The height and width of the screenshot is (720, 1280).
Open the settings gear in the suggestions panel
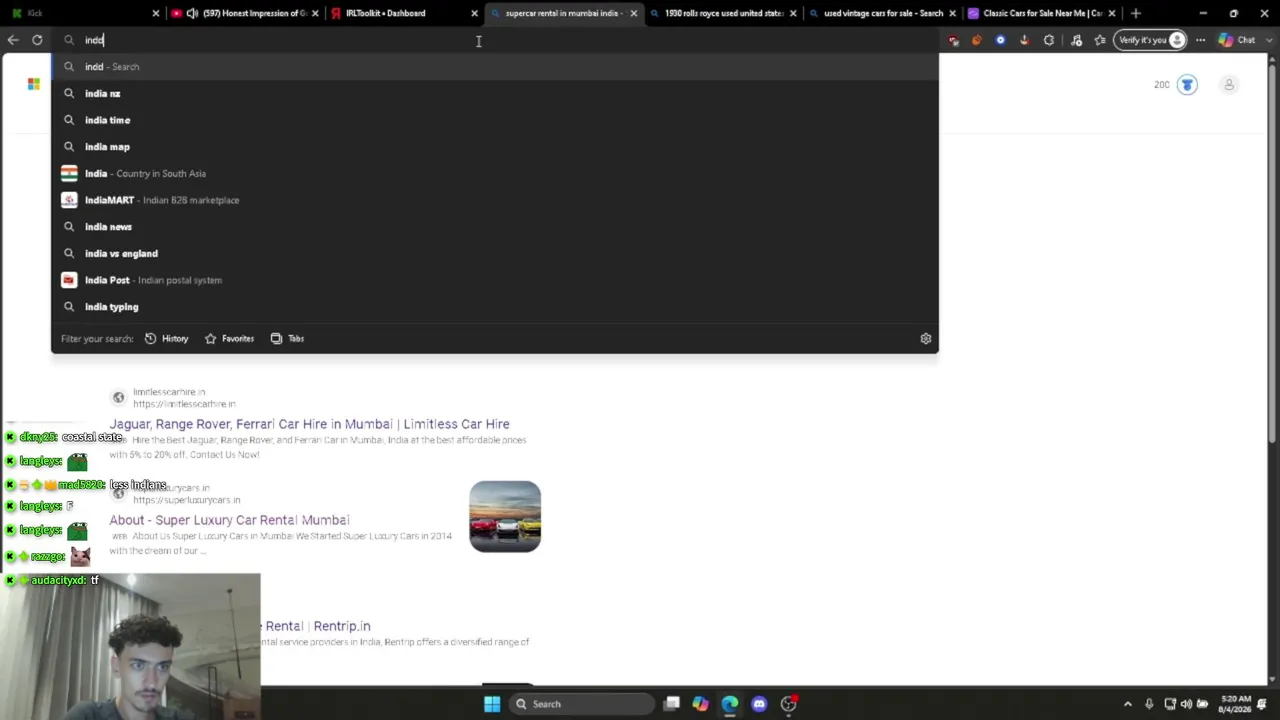[926, 339]
